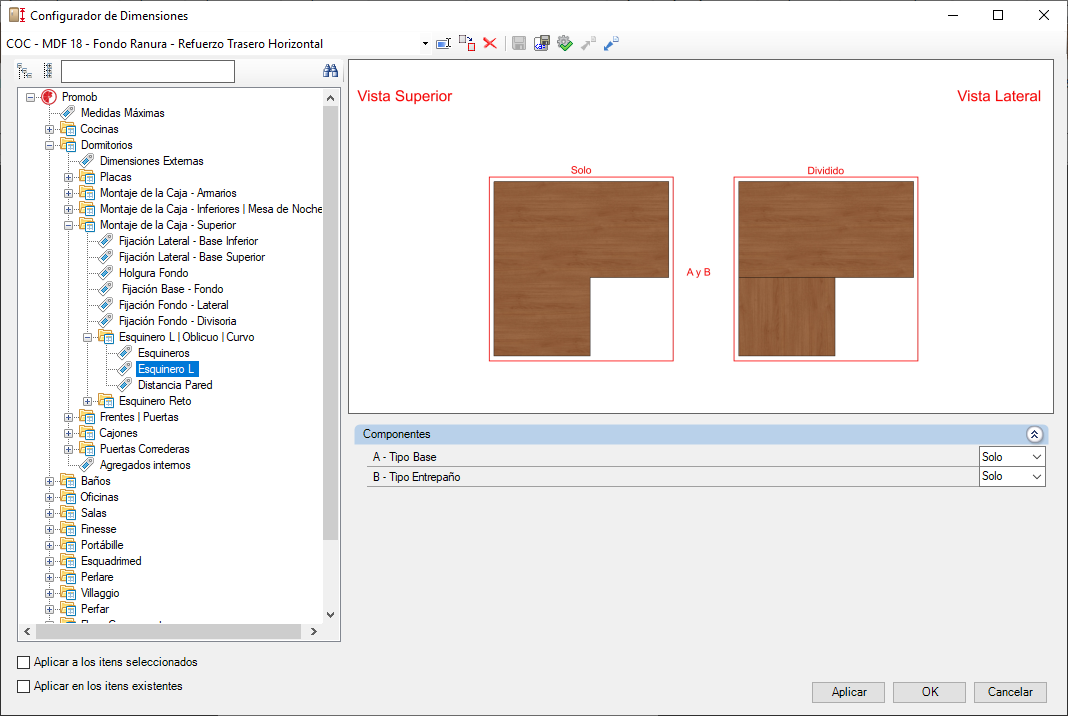This screenshot has width=1068, height=716.
Task: Collapse Montaje de la Caja - Superior
Action: (x=68, y=225)
